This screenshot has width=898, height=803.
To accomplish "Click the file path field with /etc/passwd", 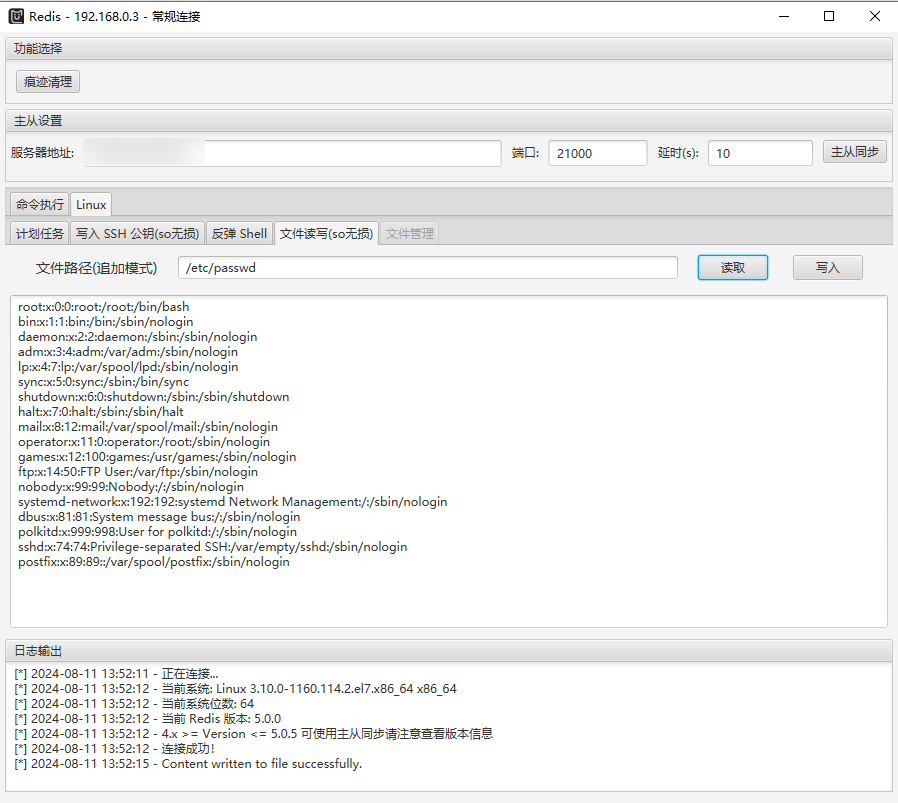I will [428, 267].
